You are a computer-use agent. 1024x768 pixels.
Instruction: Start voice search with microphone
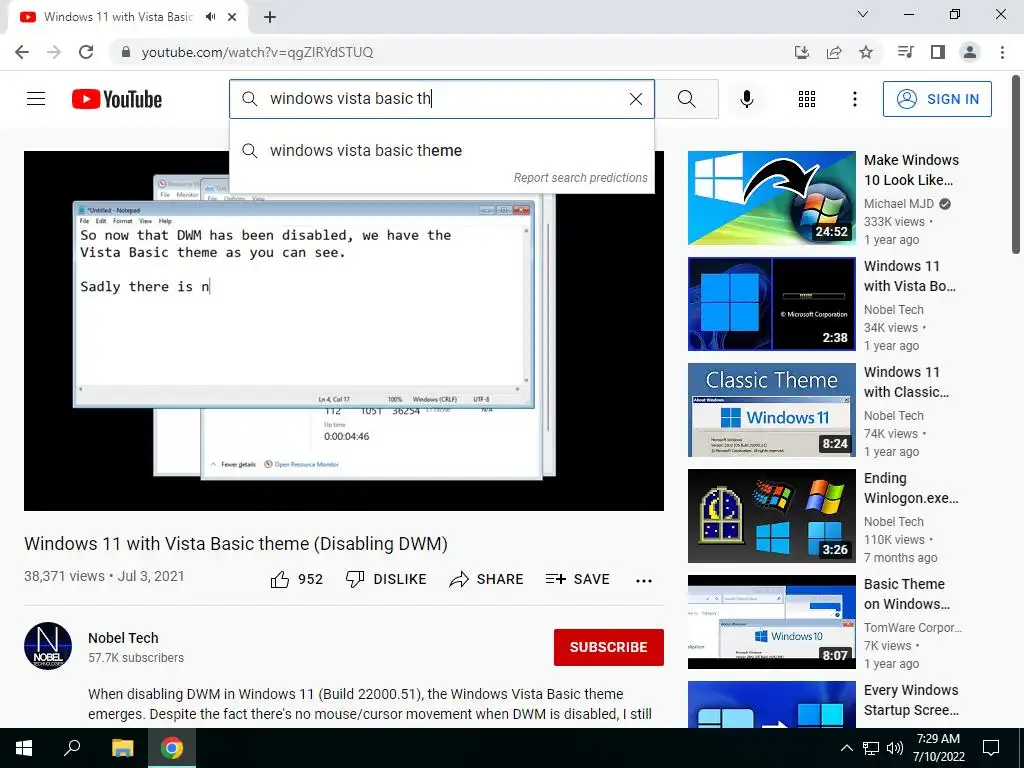tap(746, 99)
